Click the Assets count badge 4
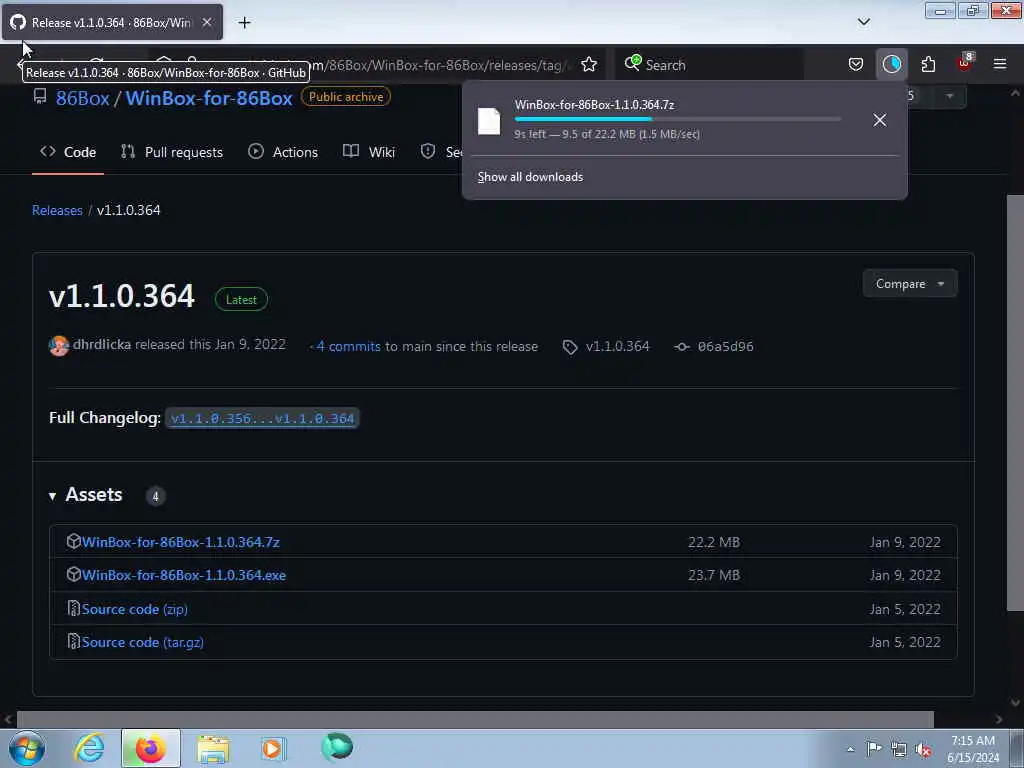Screen dimensions: 1024x768 pyautogui.click(x=155, y=496)
